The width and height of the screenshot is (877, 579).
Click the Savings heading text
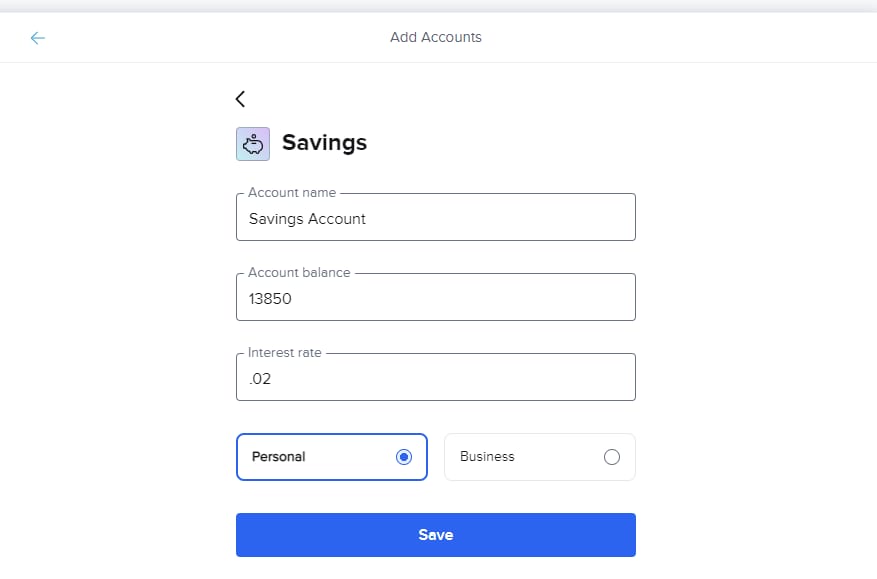click(324, 143)
